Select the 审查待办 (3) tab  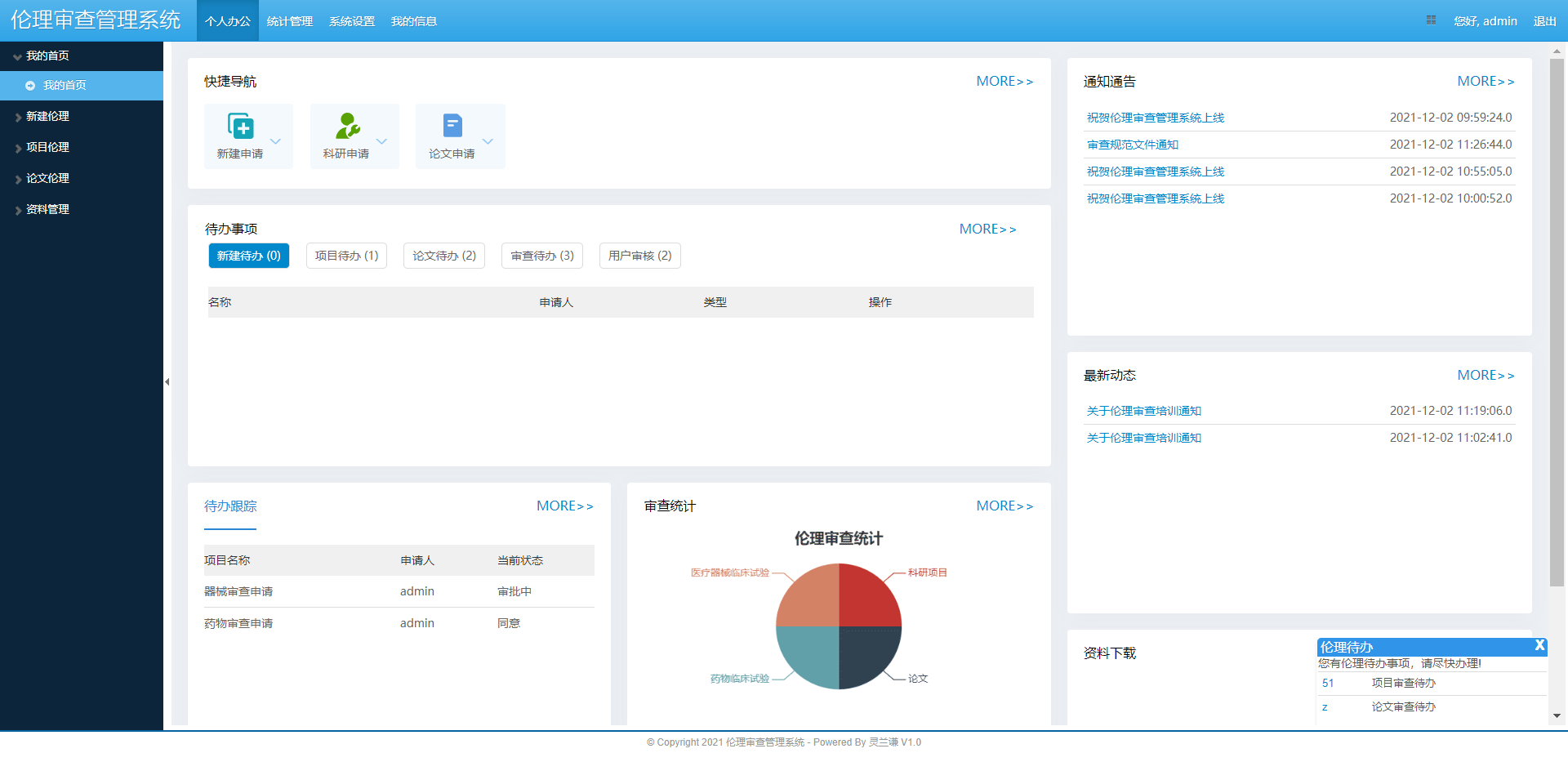pyautogui.click(x=542, y=256)
